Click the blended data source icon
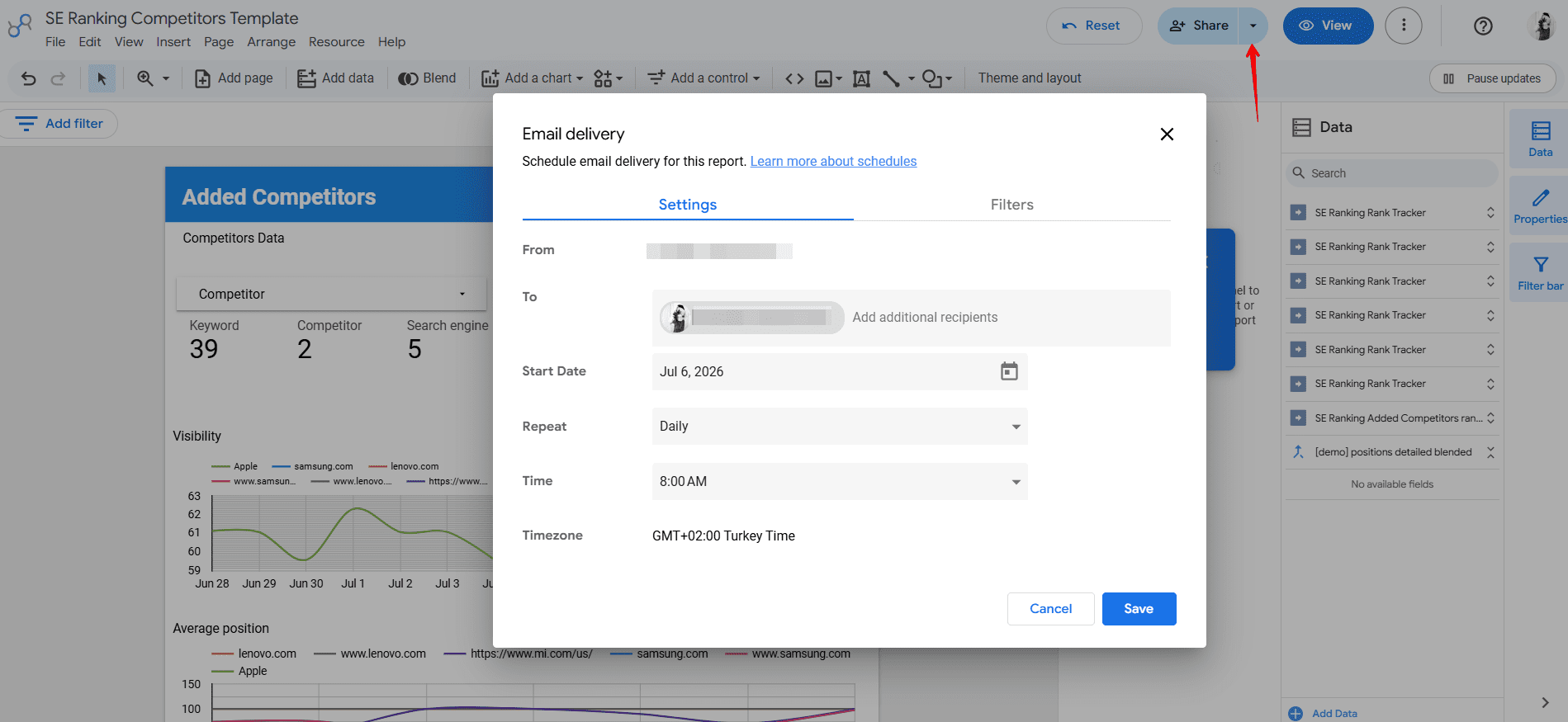Viewport: 1568px width, 722px height. click(x=1298, y=452)
